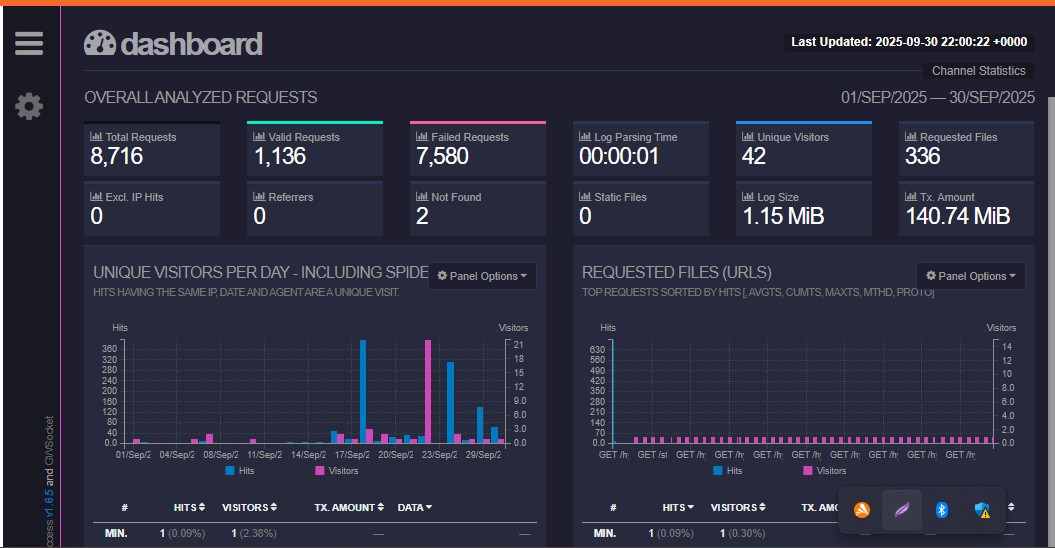Sort Unique Visitors table by Hits
The height and width of the screenshot is (548, 1055).
pos(189,507)
